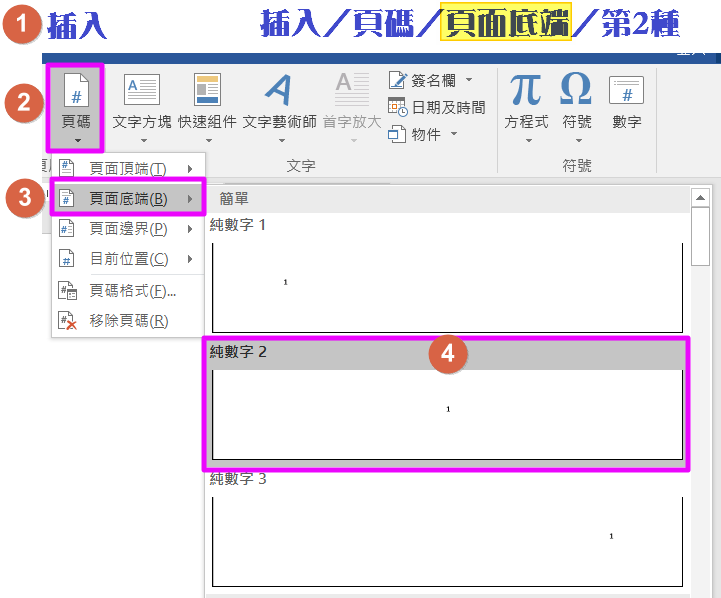Expand the 文字藝術師 dropdown arrow
Image resolution: width=721 pixels, height=598 pixels.
282,141
